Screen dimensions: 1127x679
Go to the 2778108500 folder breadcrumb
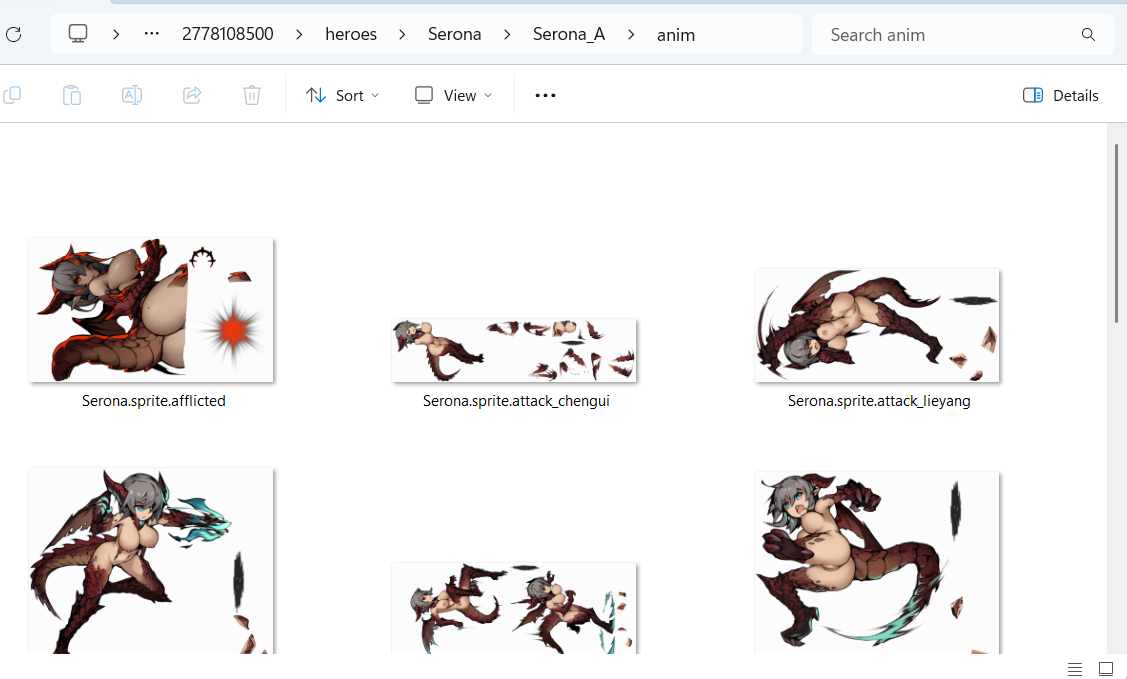[228, 34]
